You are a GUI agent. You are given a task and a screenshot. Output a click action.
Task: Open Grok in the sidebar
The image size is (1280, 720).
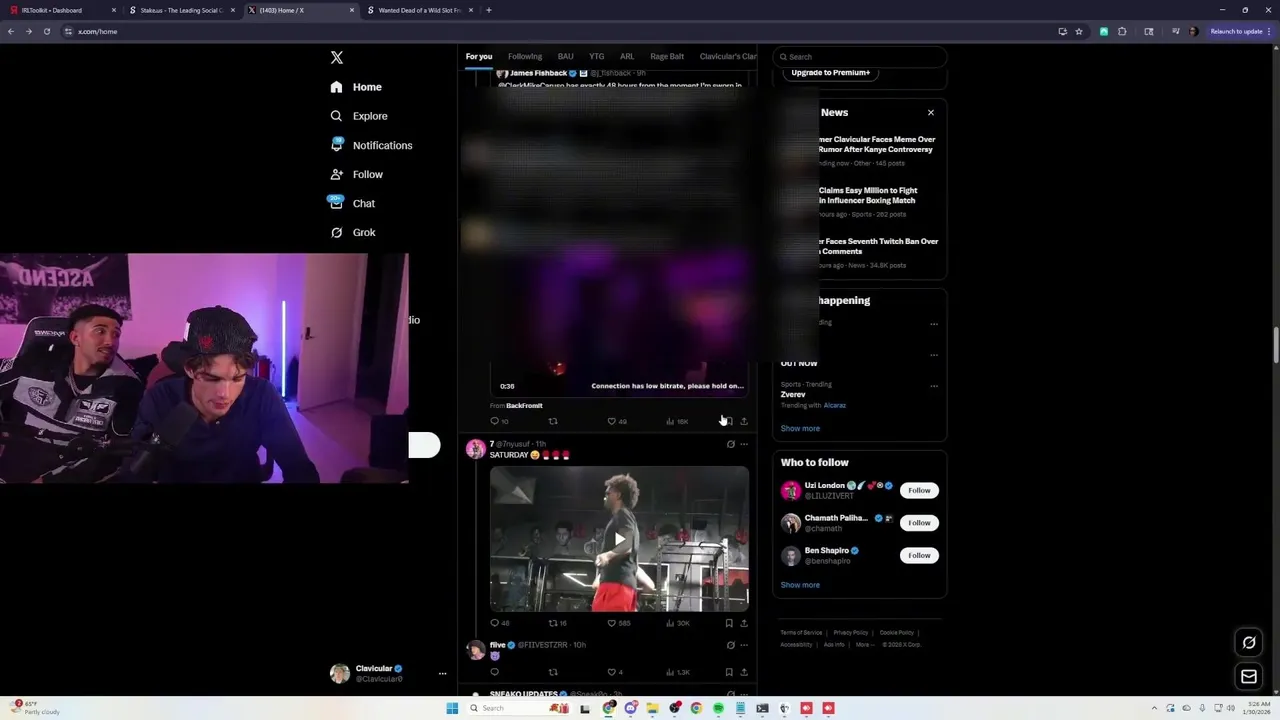point(353,232)
